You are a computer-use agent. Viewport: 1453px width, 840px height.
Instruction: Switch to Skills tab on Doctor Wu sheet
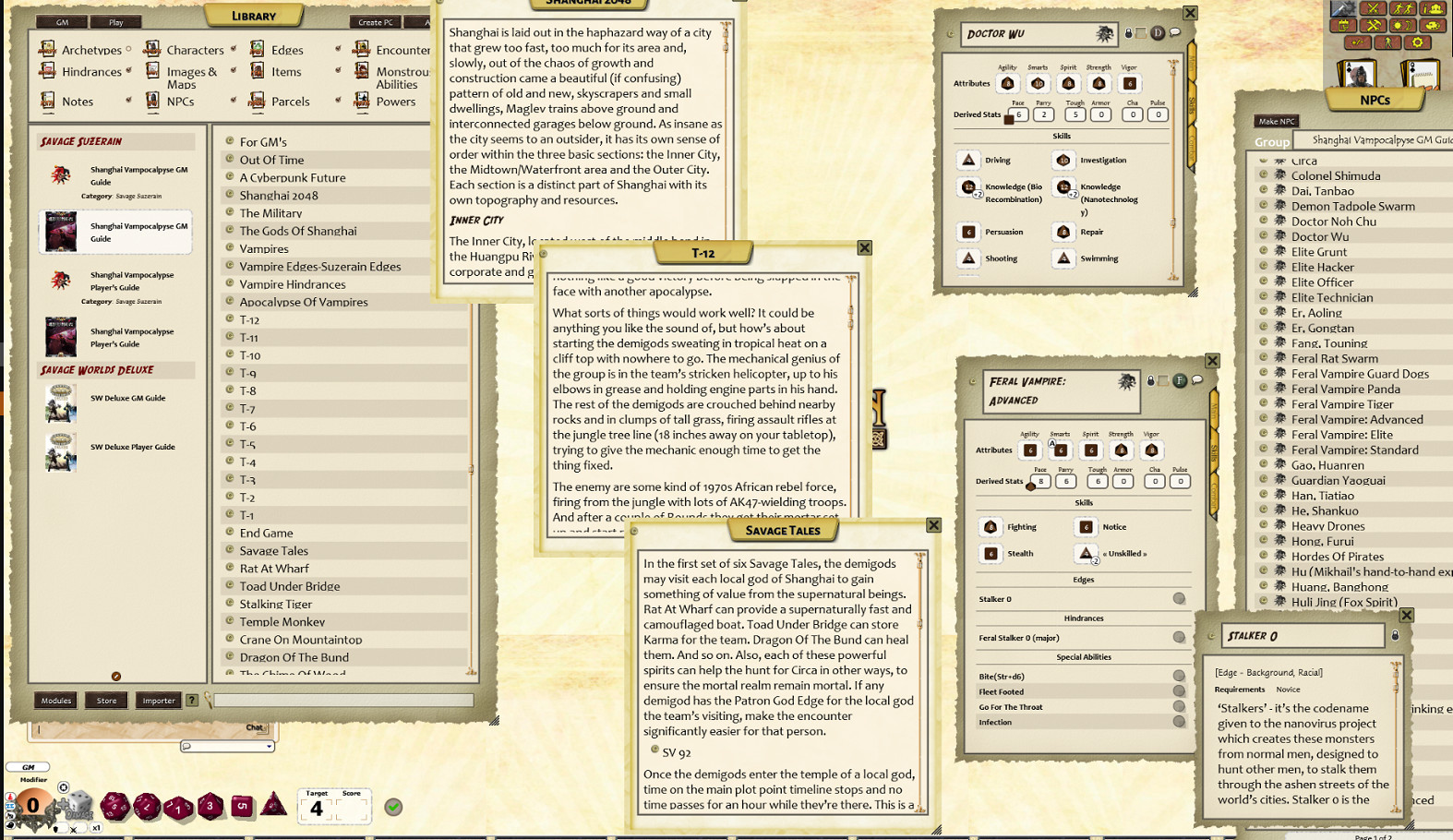pyautogui.click(x=1192, y=103)
